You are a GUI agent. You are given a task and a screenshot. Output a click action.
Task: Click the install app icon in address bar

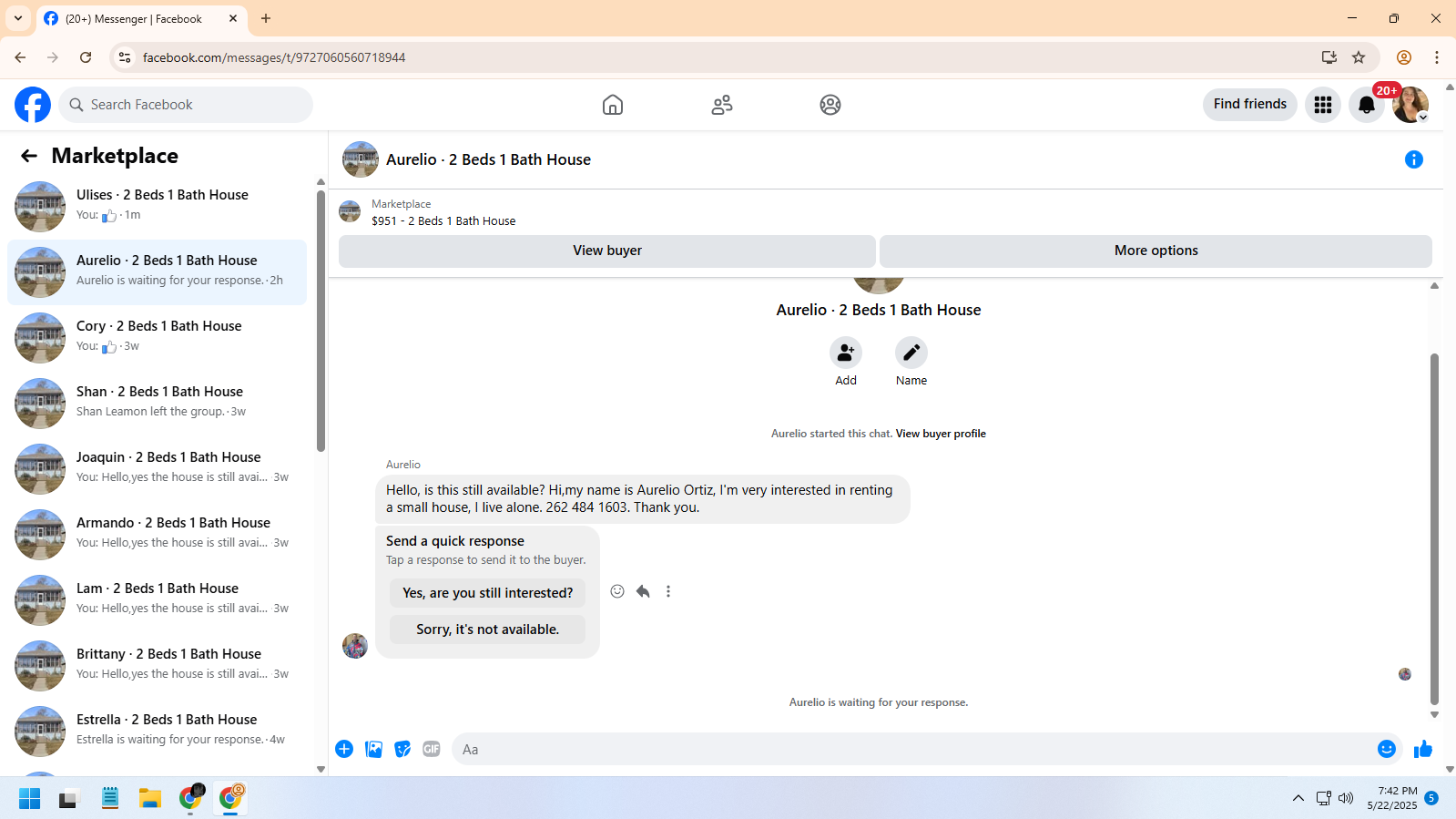(x=1329, y=57)
